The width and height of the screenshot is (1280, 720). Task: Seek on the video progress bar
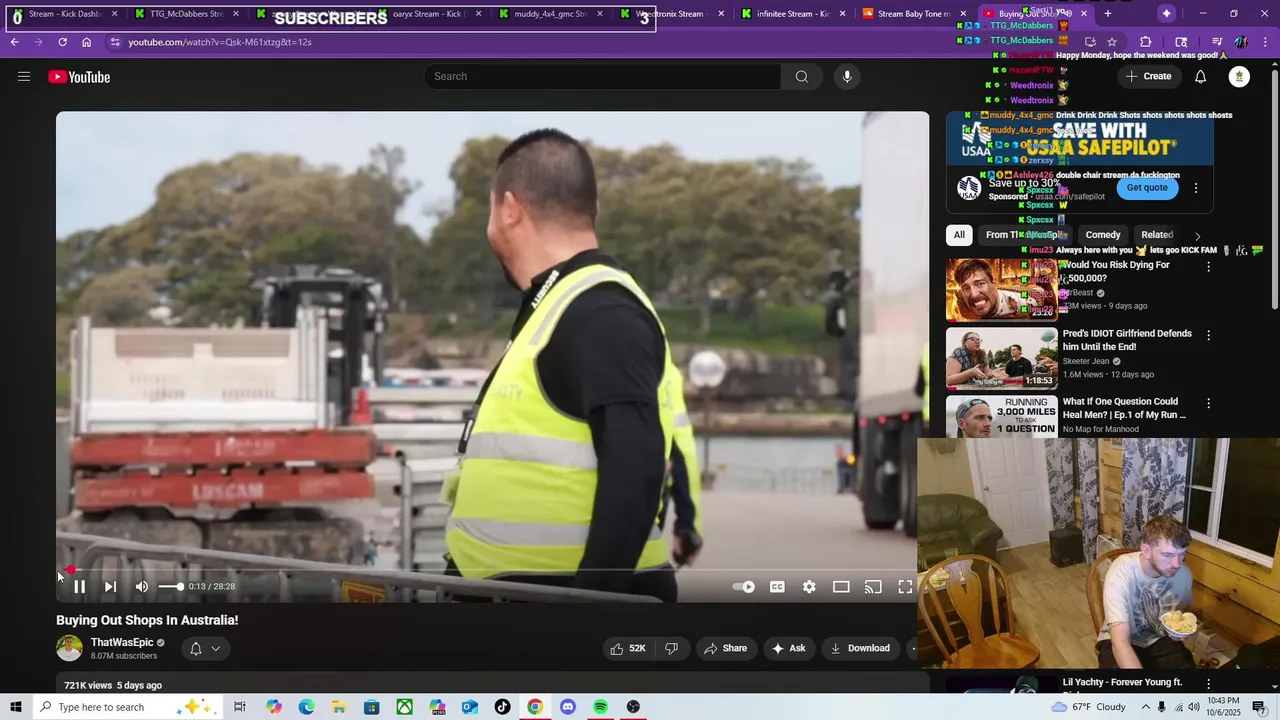[490, 570]
